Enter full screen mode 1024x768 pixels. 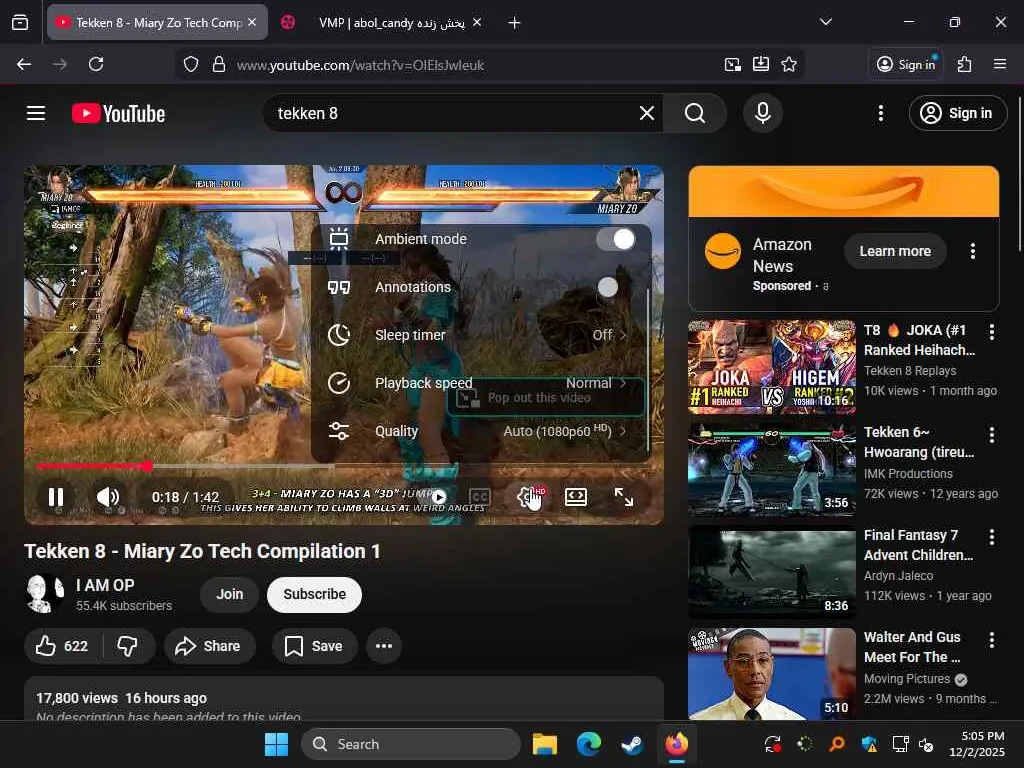coord(624,498)
